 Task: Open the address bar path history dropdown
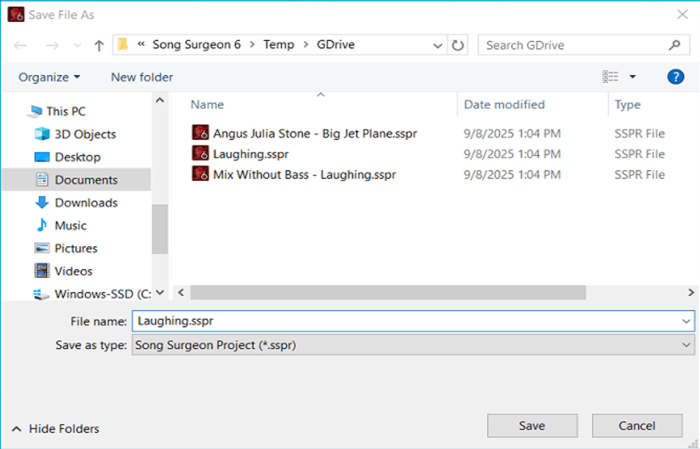pos(438,45)
